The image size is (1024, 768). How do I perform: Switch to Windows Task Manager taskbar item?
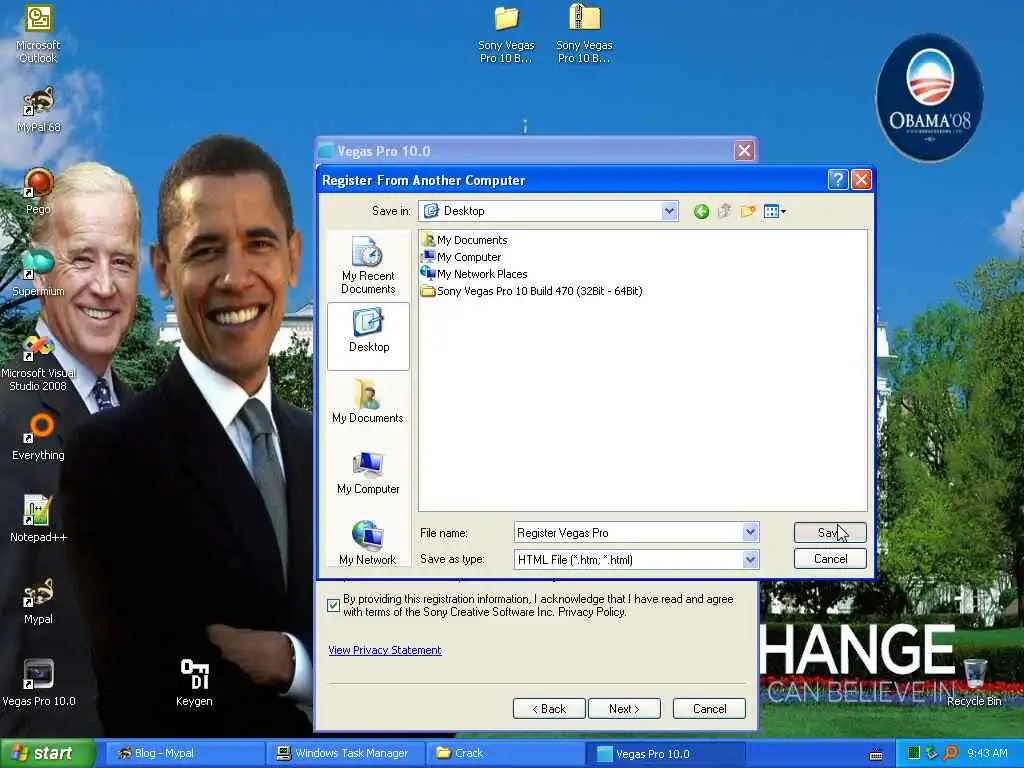click(345, 753)
